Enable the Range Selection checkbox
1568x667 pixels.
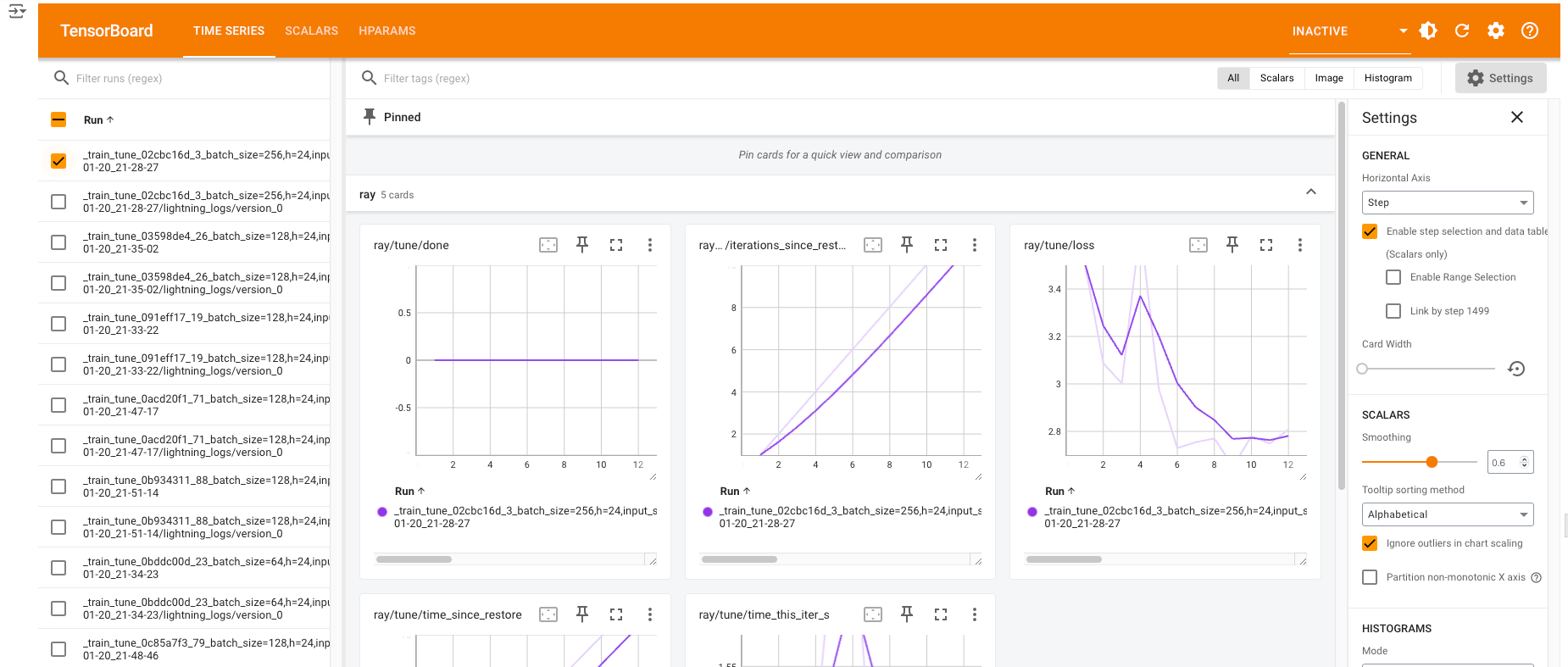pos(1393,277)
